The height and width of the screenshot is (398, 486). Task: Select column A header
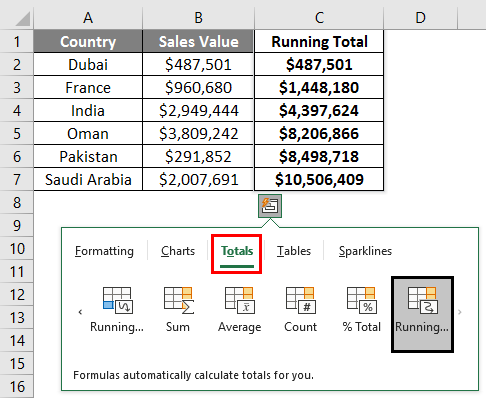[x=88, y=18]
